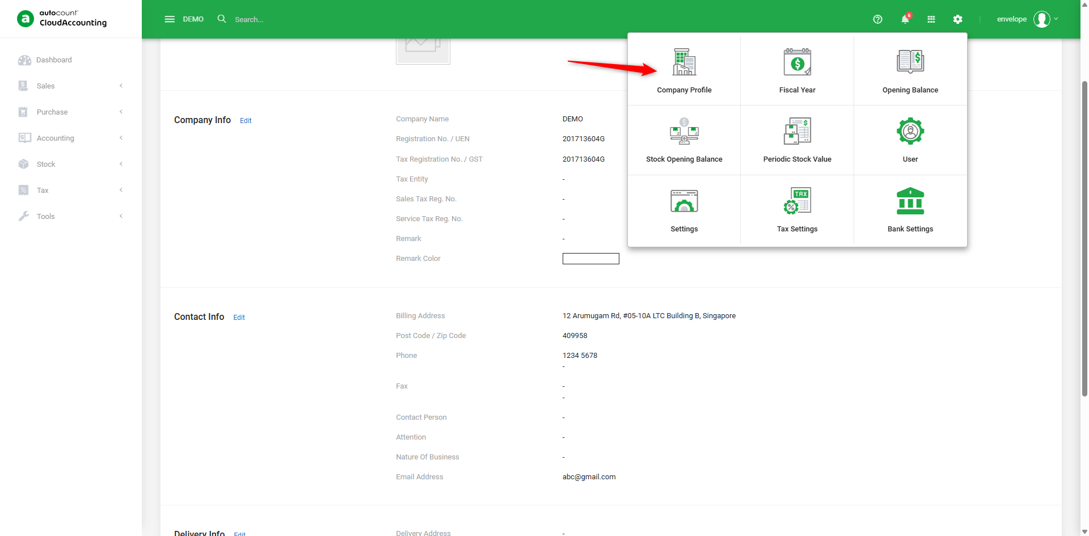
Task: Open Stock Opening Balance option
Action: coord(684,140)
